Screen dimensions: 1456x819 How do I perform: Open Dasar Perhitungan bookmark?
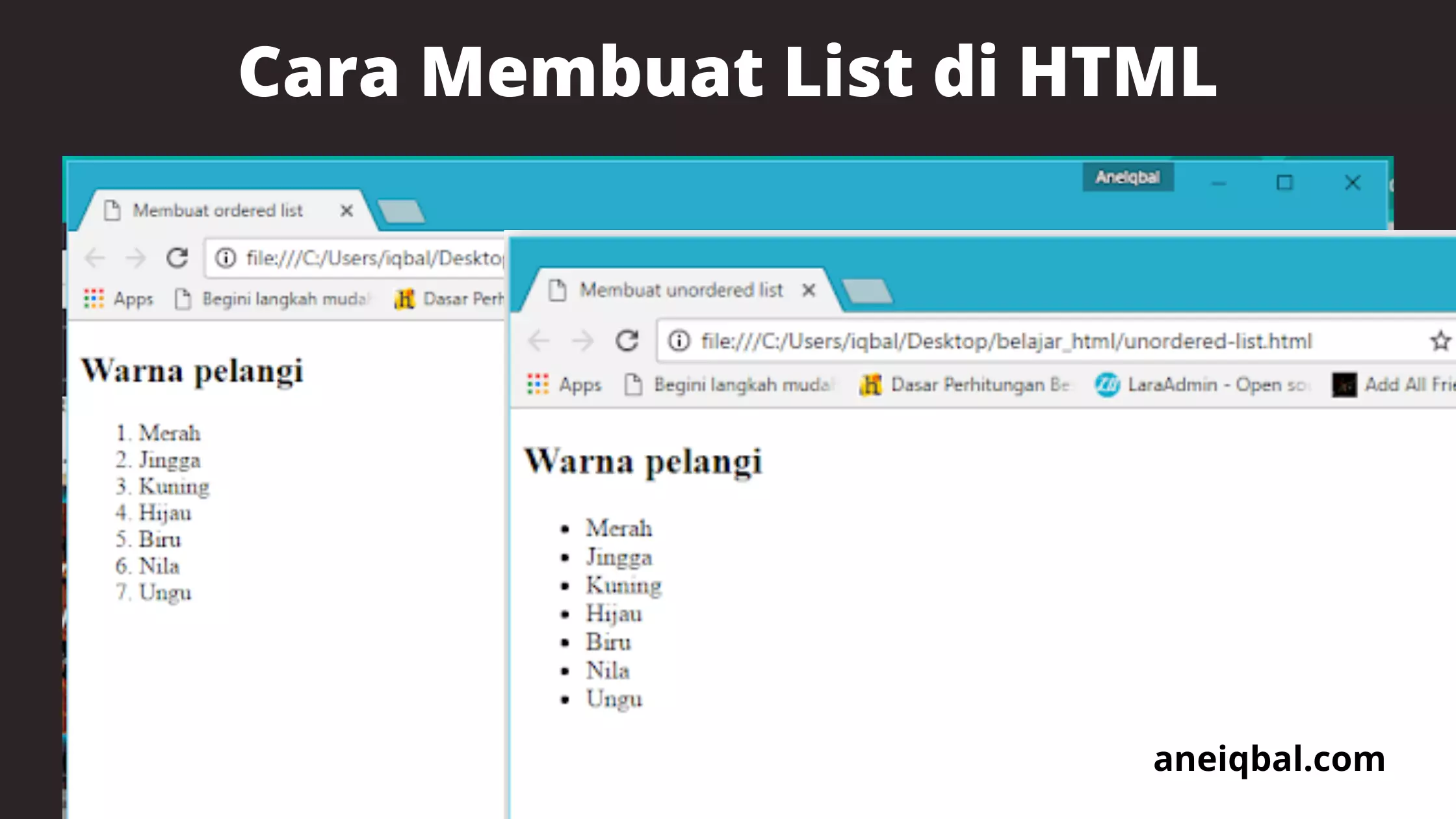click(965, 385)
